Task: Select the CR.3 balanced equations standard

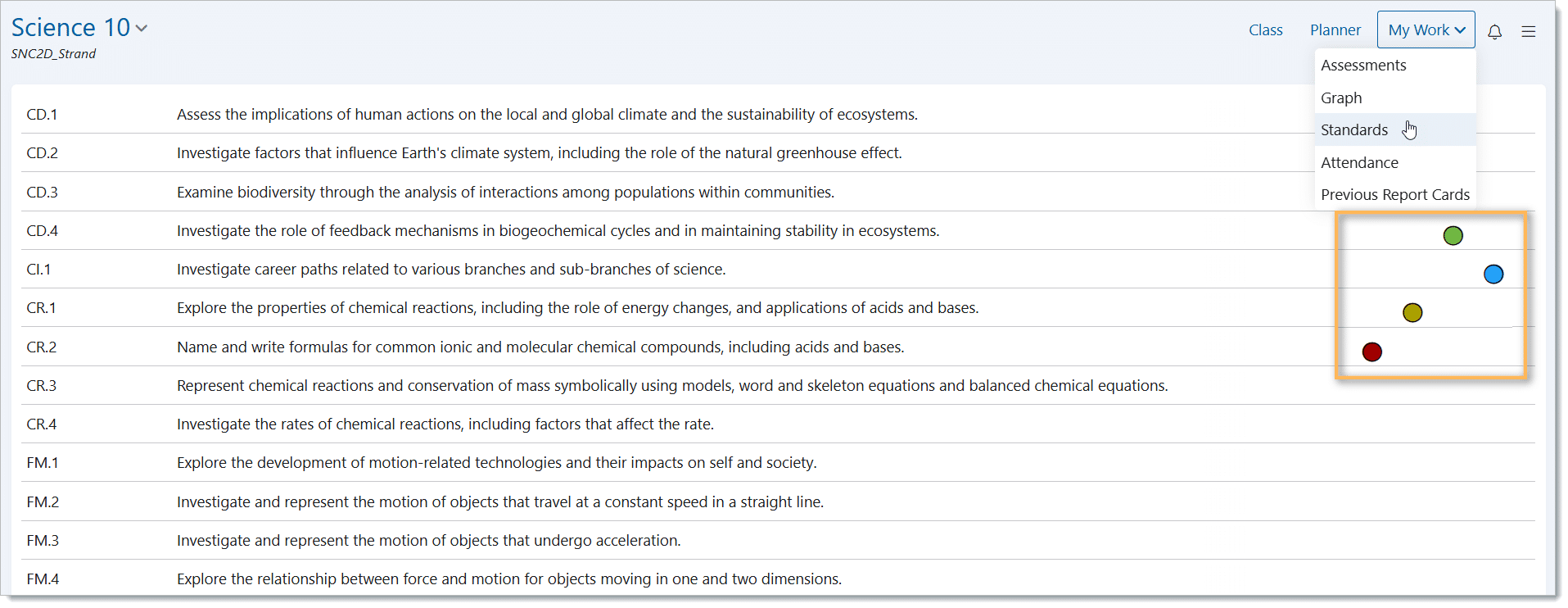Action: [x=671, y=386]
